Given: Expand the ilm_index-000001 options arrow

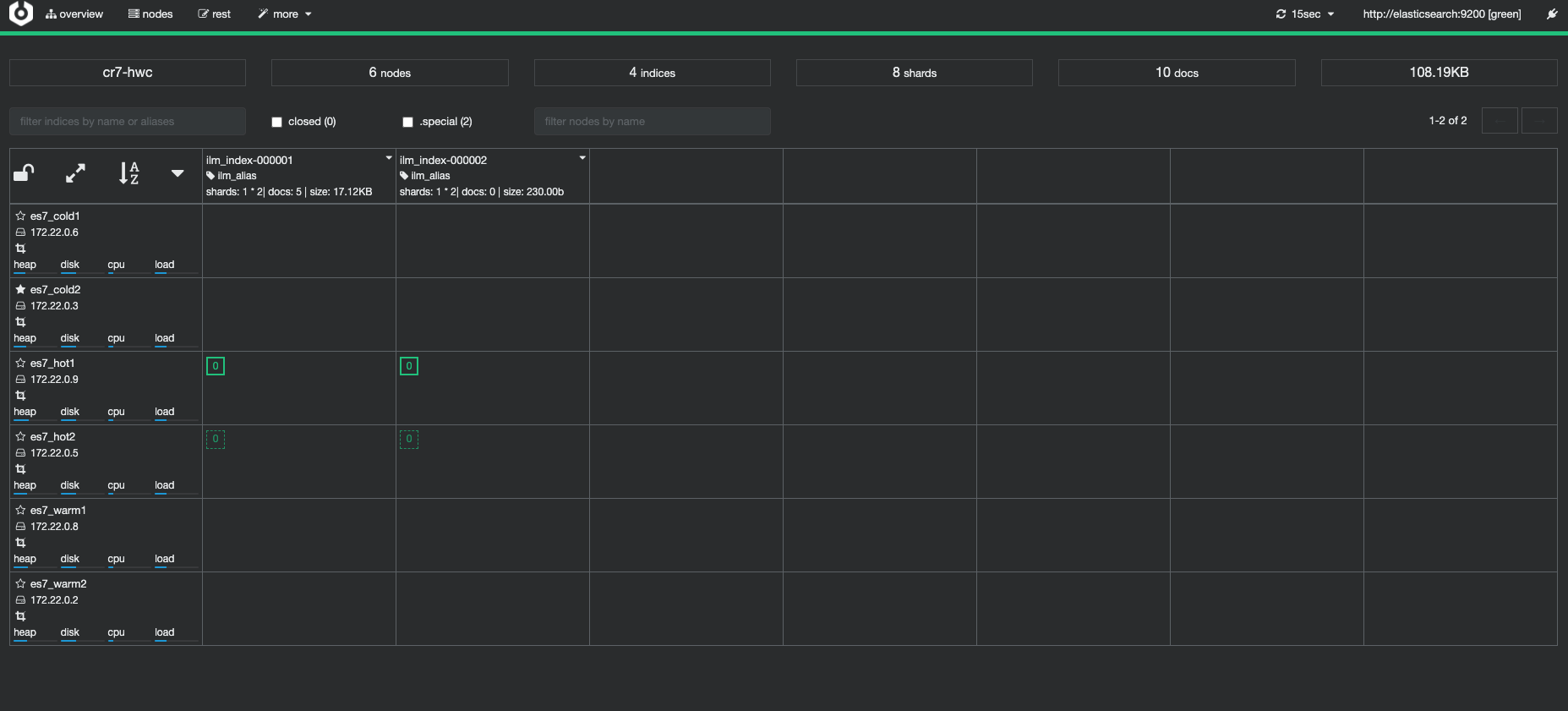Looking at the screenshot, I should pos(389,158).
